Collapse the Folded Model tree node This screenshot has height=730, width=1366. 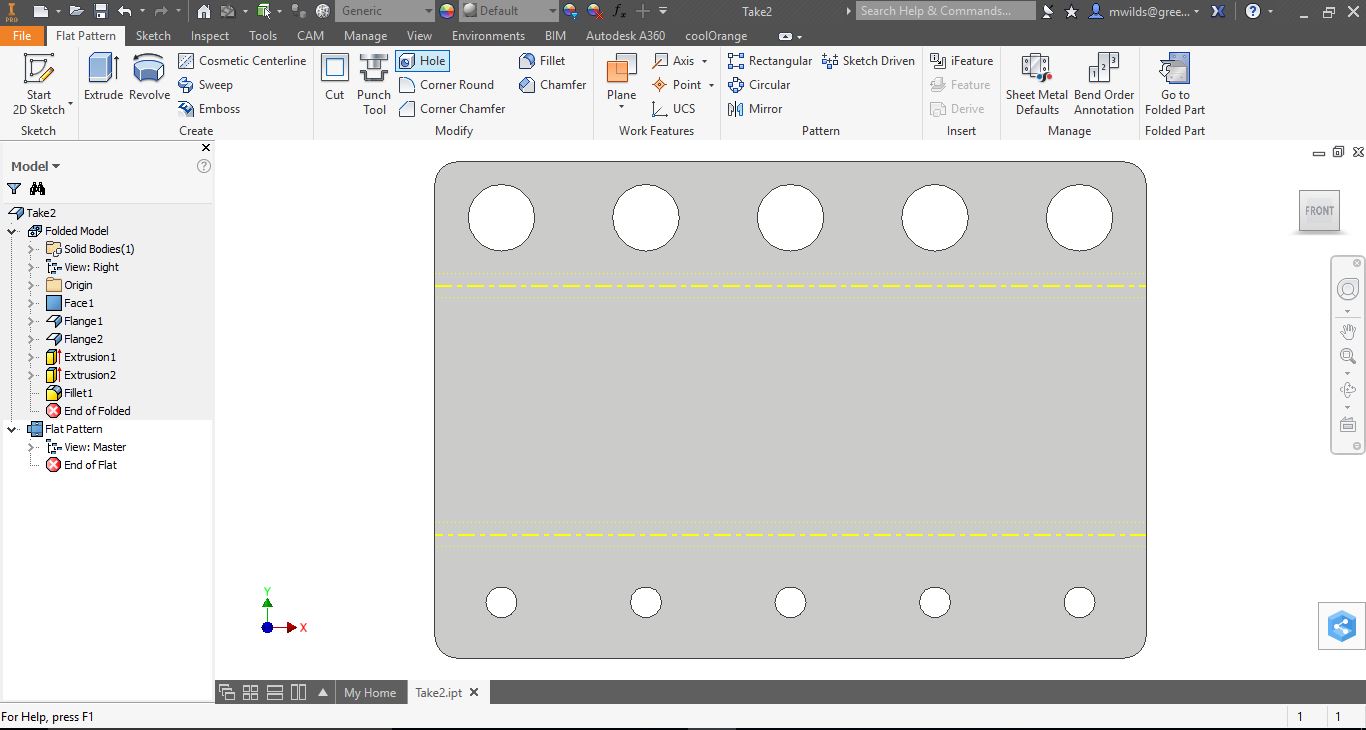[x=13, y=231]
